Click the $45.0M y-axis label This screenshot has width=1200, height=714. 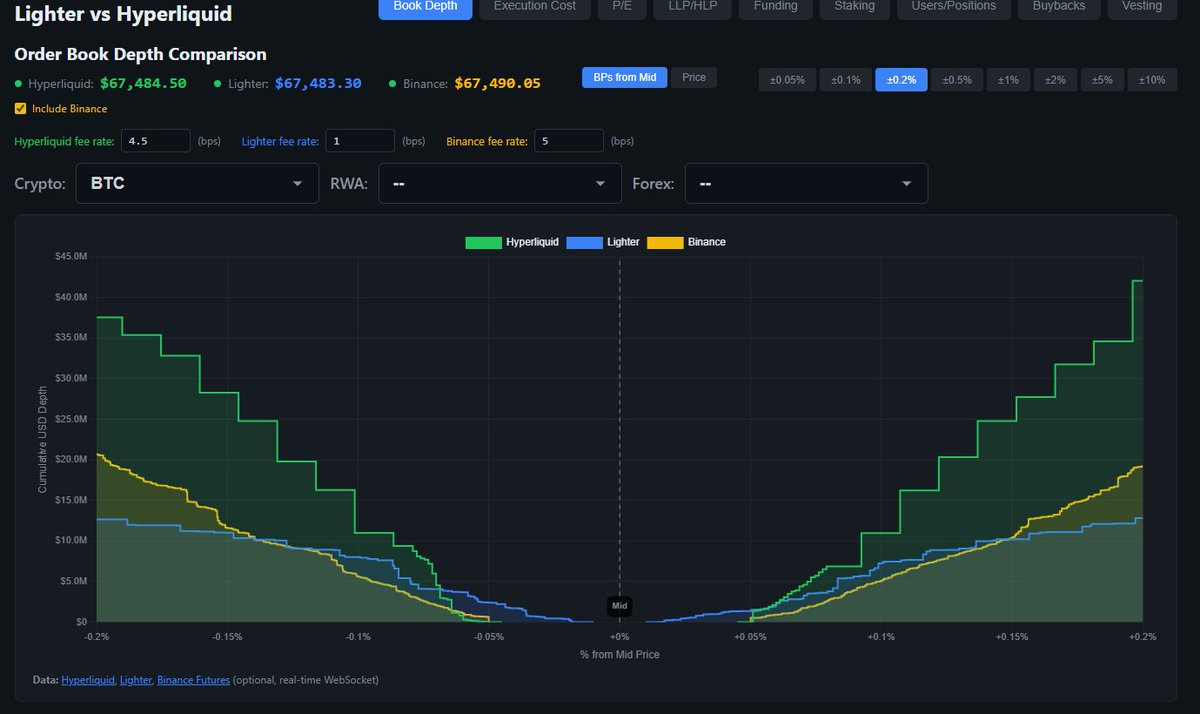tap(70, 257)
